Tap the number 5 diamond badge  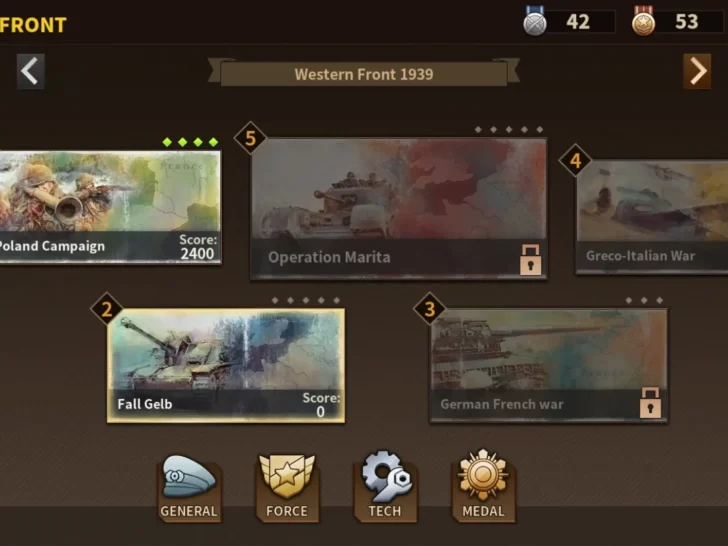pyautogui.click(x=250, y=138)
